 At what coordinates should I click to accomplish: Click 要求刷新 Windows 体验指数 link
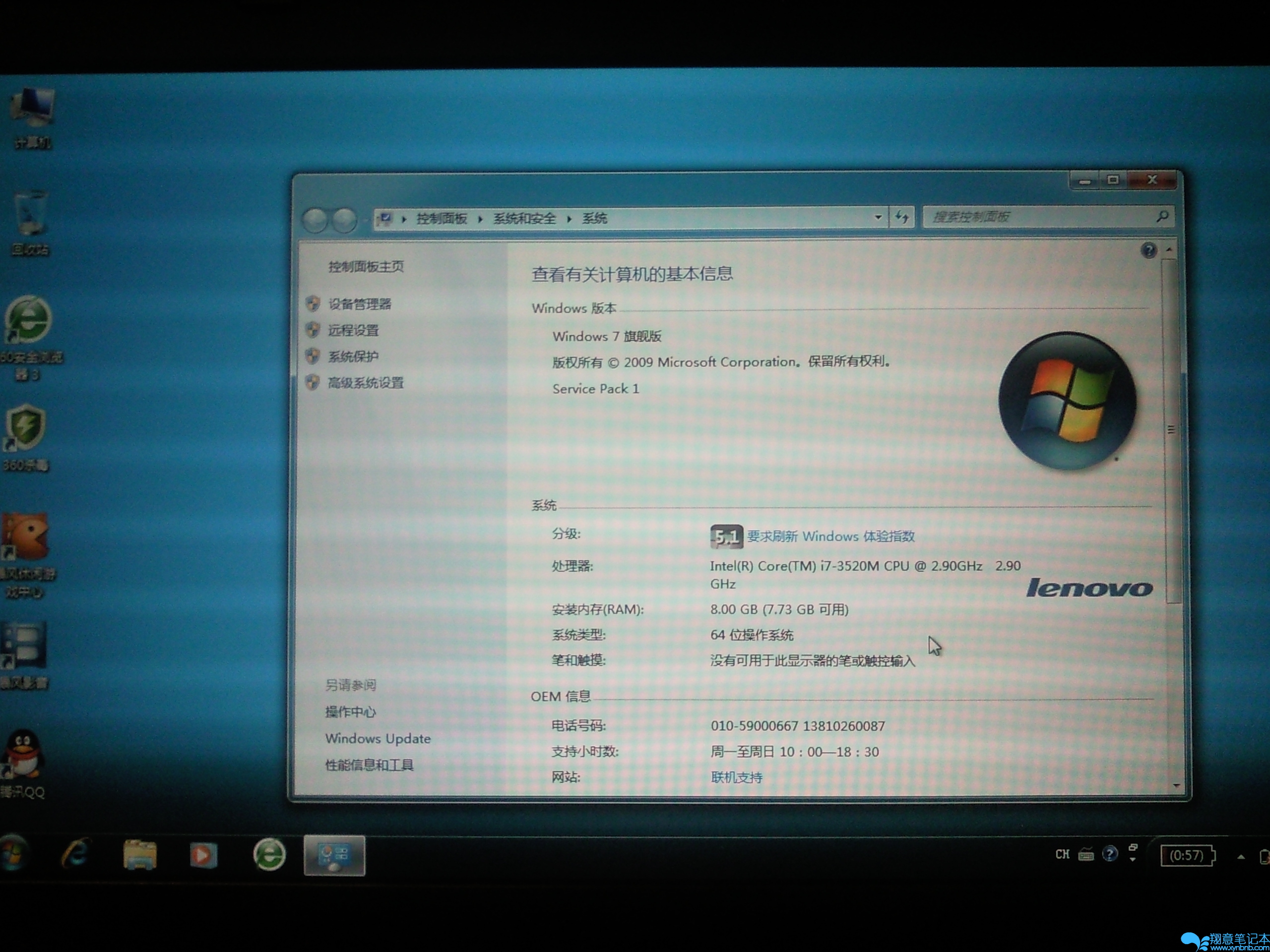pos(831,536)
